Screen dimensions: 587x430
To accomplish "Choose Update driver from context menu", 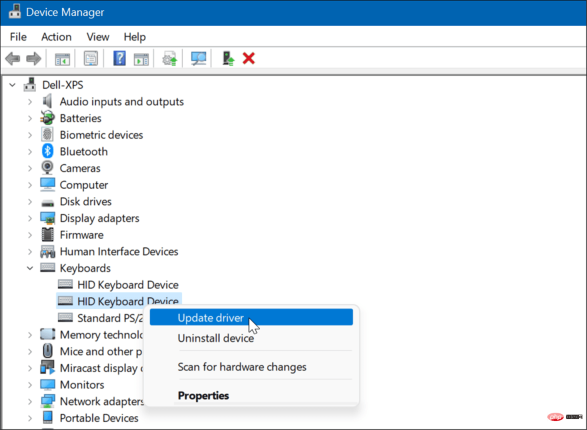I will [x=251, y=317].
